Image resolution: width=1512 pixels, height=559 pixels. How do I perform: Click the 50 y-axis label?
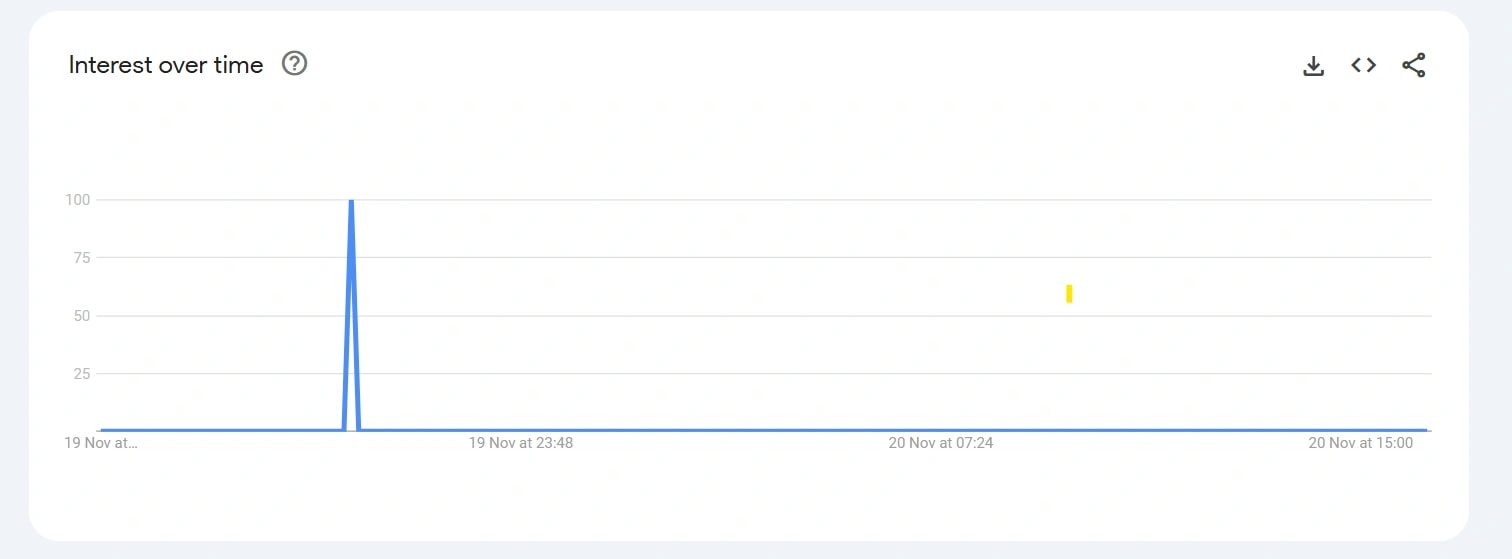[x=82, y=316]
